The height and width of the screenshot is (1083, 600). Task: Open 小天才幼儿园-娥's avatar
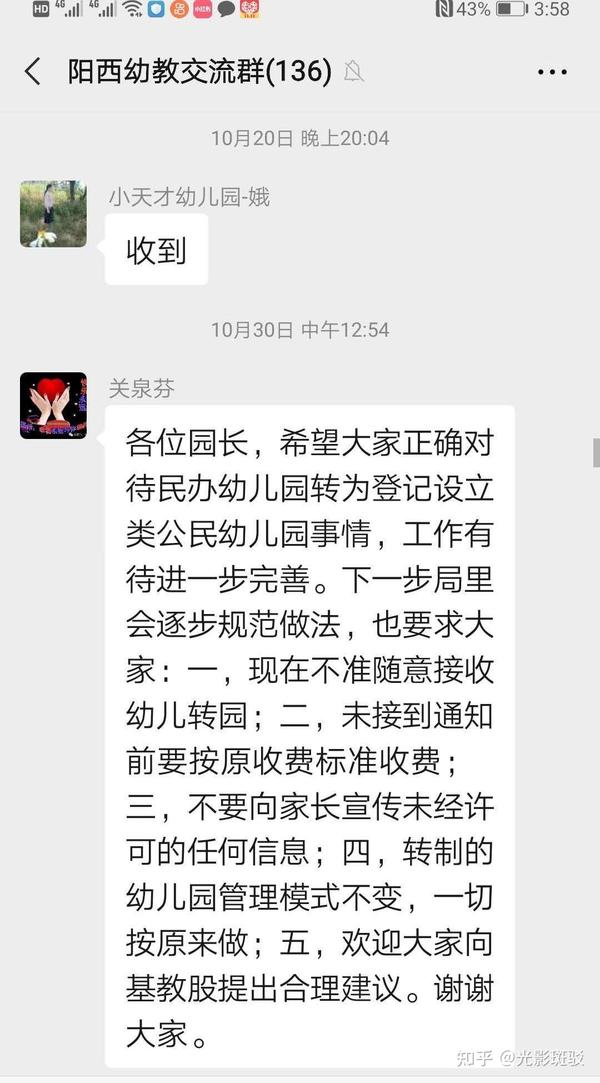tap(53, 214)
